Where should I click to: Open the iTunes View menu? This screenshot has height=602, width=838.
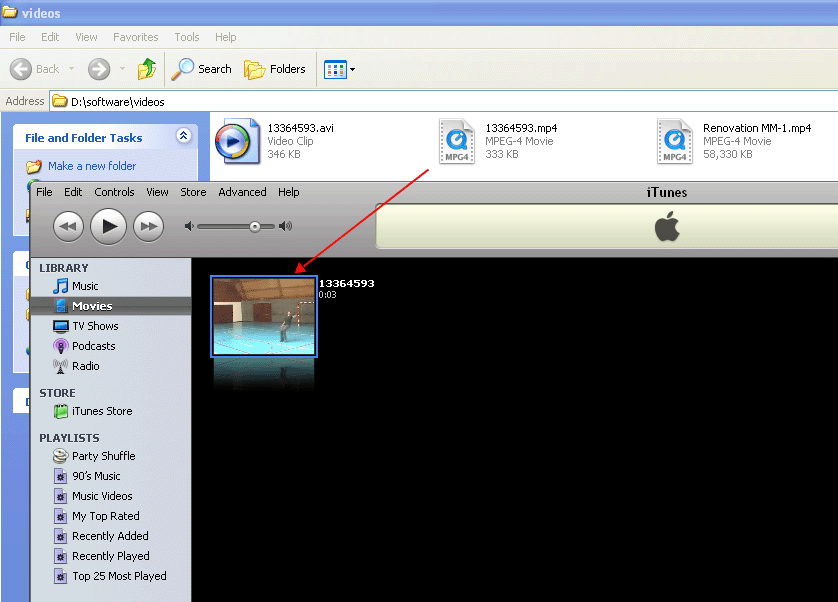pos(157,192)
